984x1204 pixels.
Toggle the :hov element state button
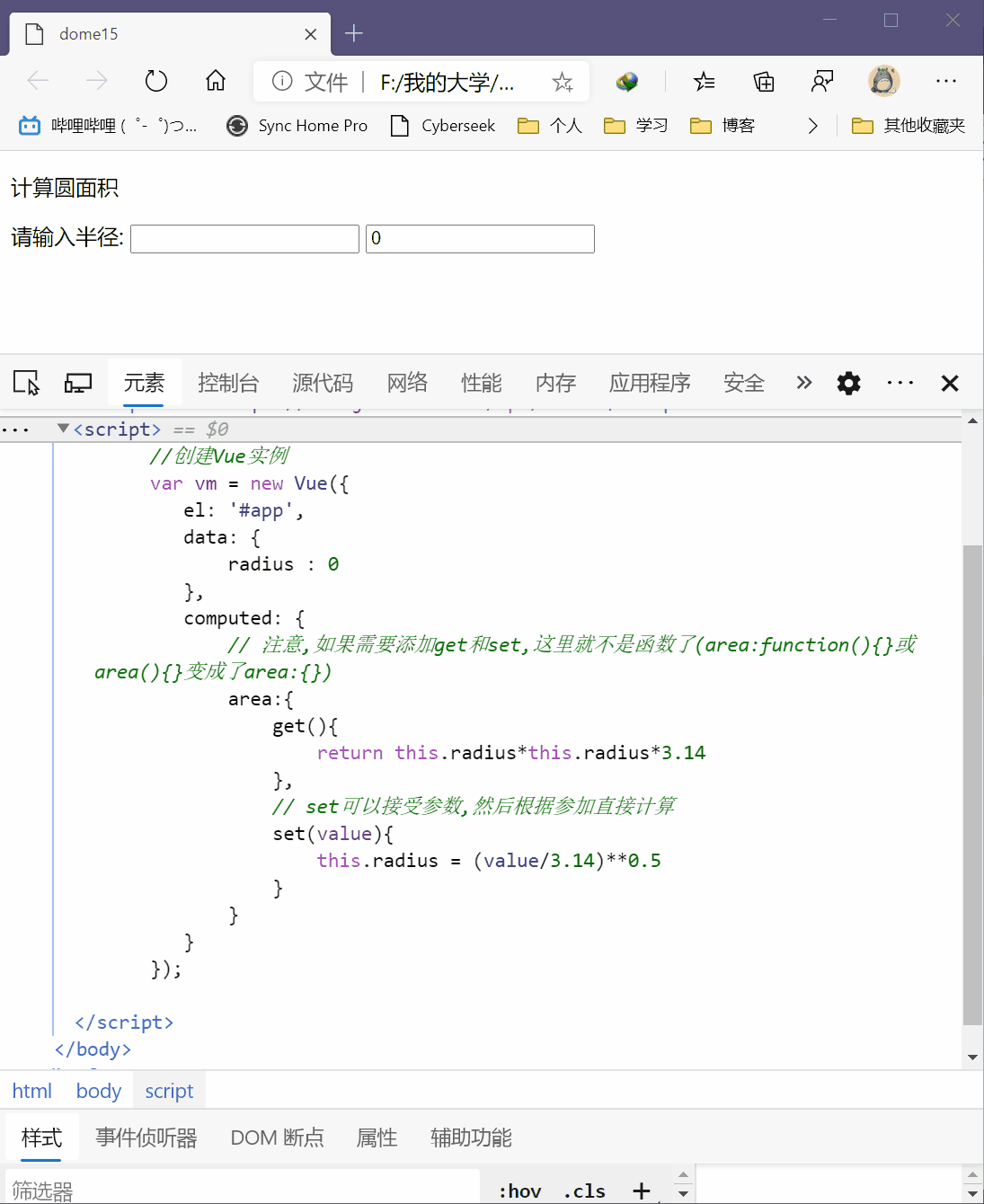520,1191
